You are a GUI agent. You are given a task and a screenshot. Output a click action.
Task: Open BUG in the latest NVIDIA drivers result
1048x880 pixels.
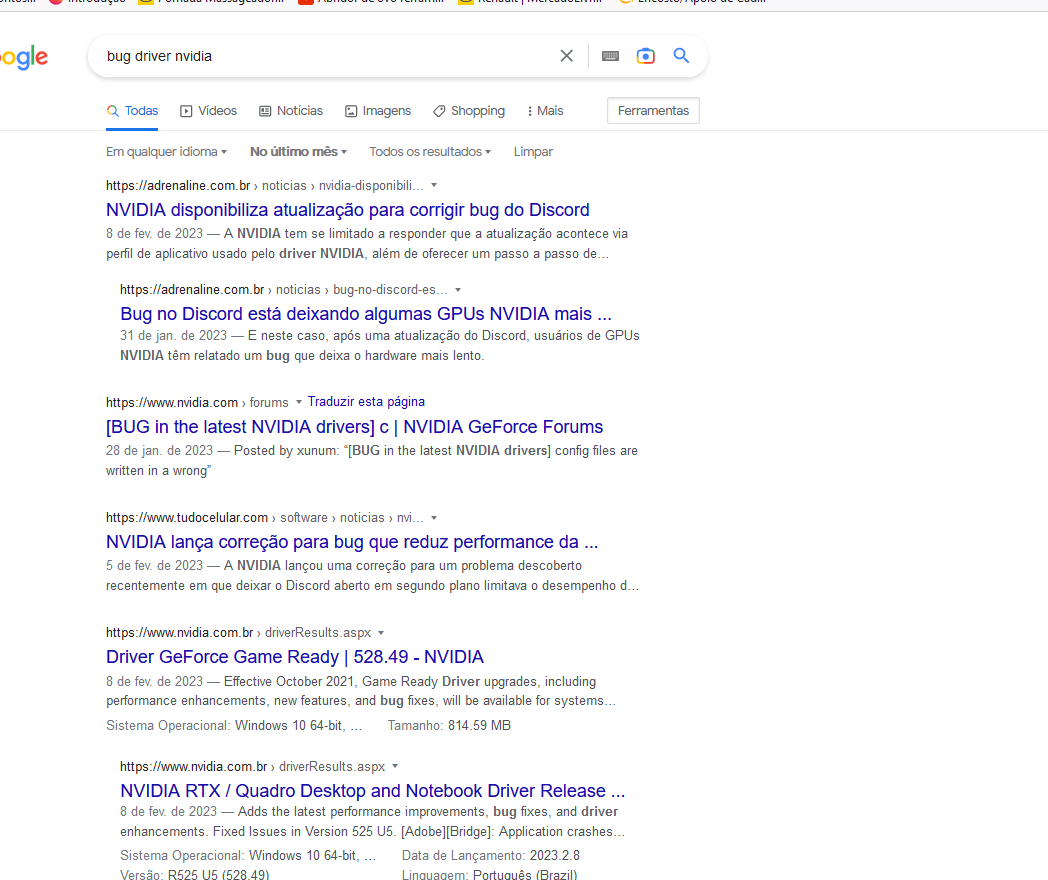[354, 426]
